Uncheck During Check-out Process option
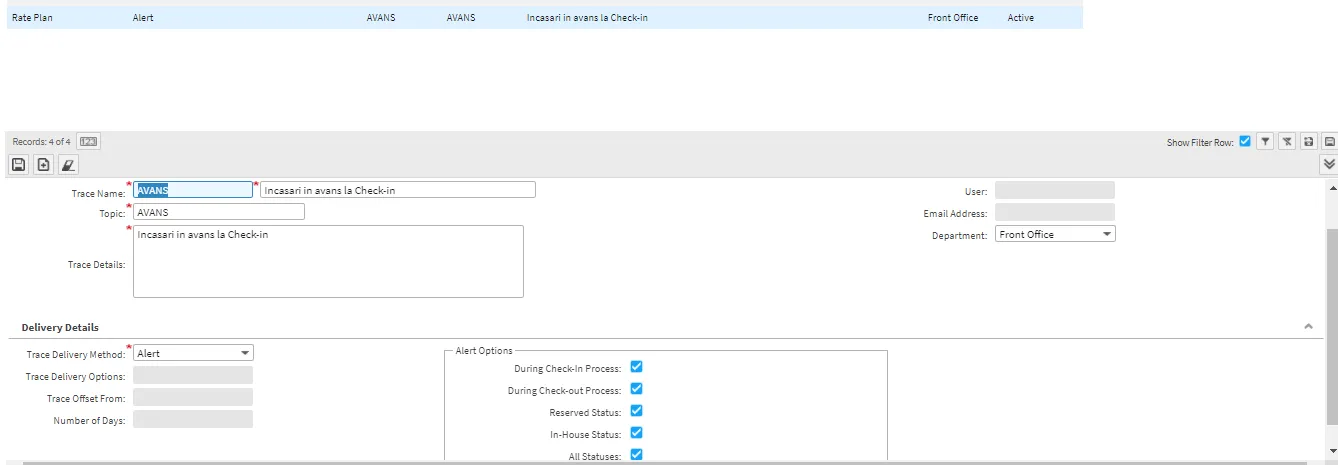 [636, 389]
